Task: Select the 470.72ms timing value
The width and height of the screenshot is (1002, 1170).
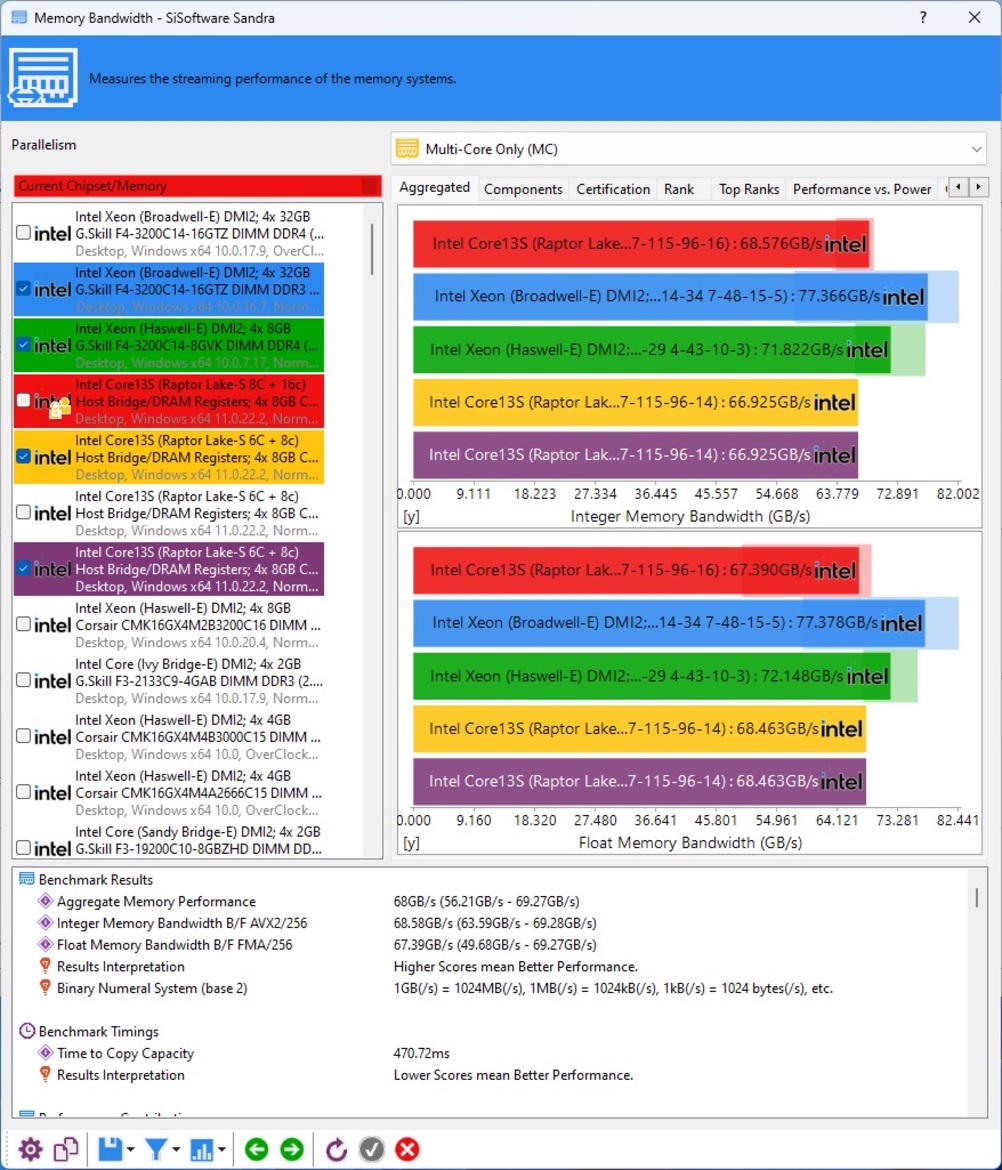Action: tap(422, 1053)
